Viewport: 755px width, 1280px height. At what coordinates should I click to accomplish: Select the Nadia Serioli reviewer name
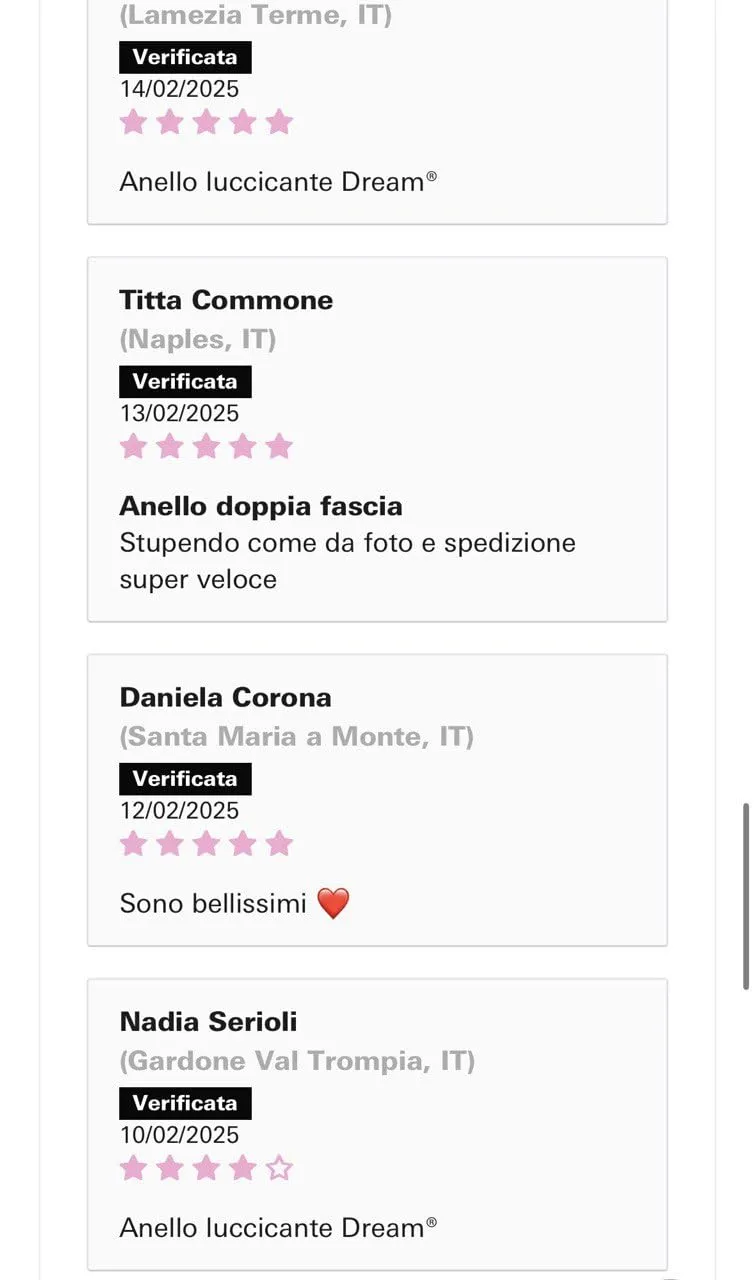(208, 1021)
